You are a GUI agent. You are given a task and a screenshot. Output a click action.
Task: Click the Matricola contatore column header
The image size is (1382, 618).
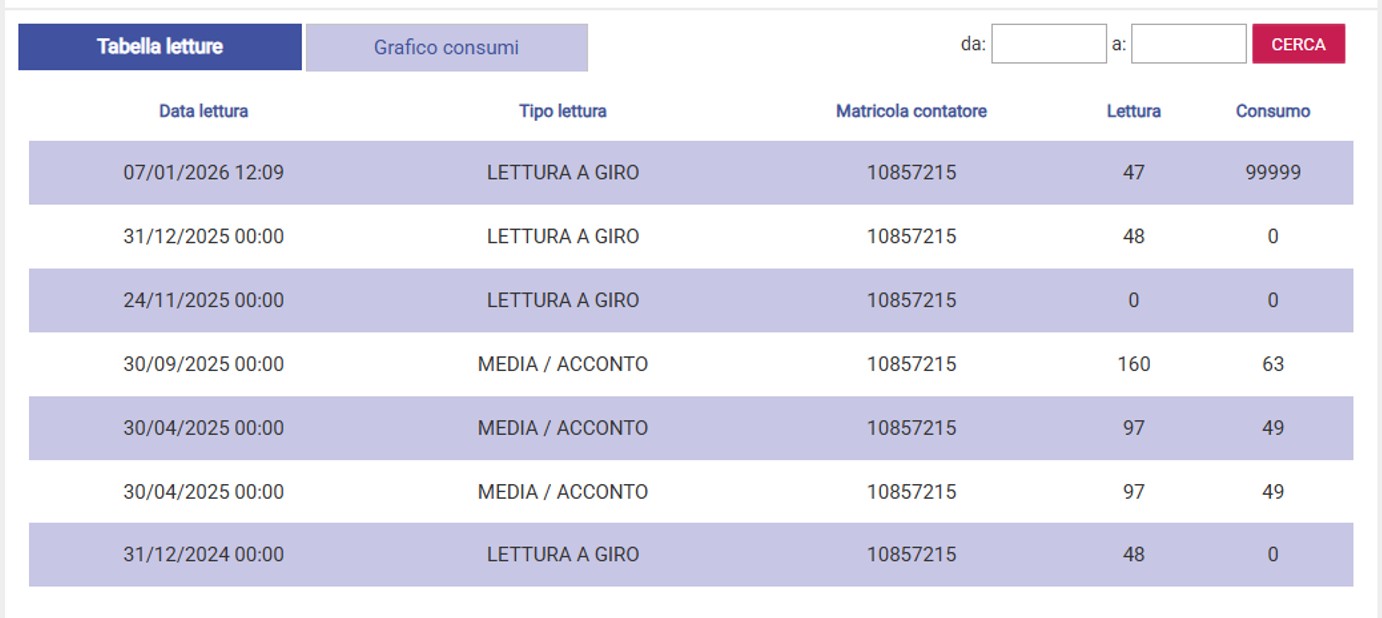click(x=911, y=111)
